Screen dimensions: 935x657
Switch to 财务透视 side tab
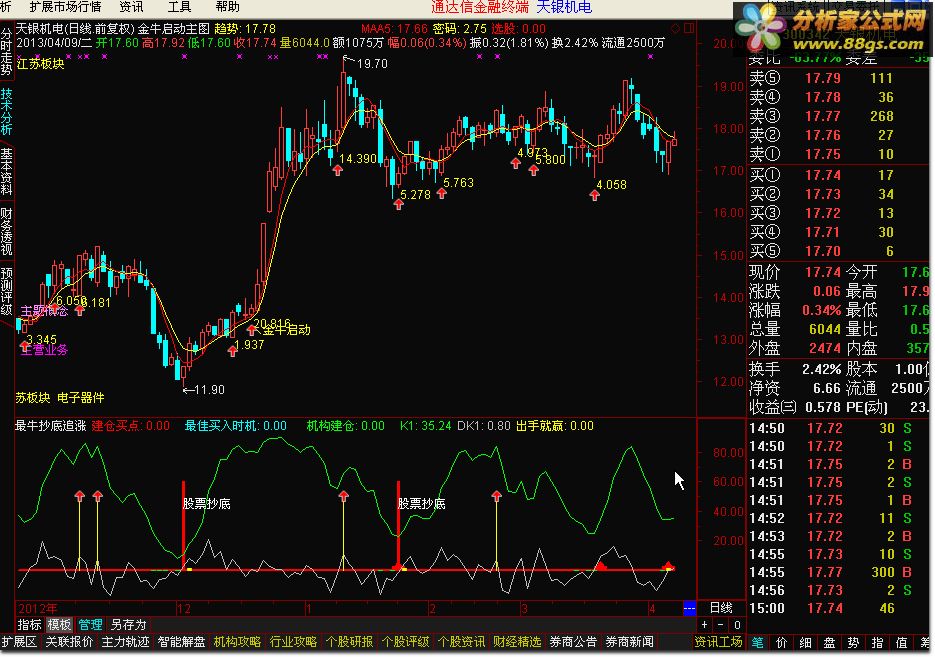point(7,231)
